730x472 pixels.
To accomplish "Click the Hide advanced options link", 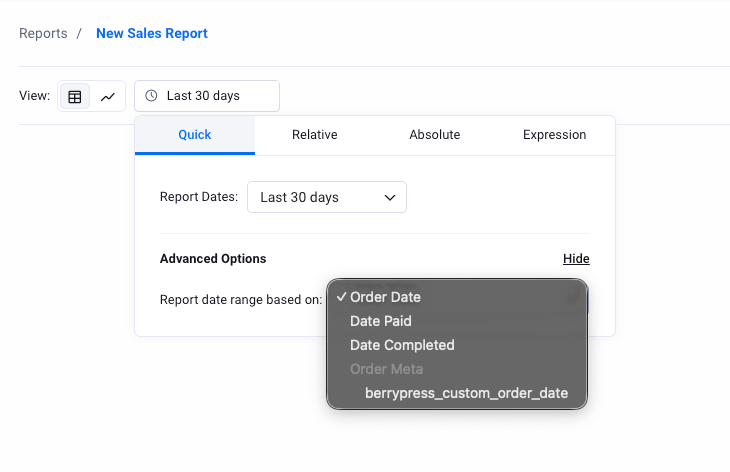I will point(576,258).
